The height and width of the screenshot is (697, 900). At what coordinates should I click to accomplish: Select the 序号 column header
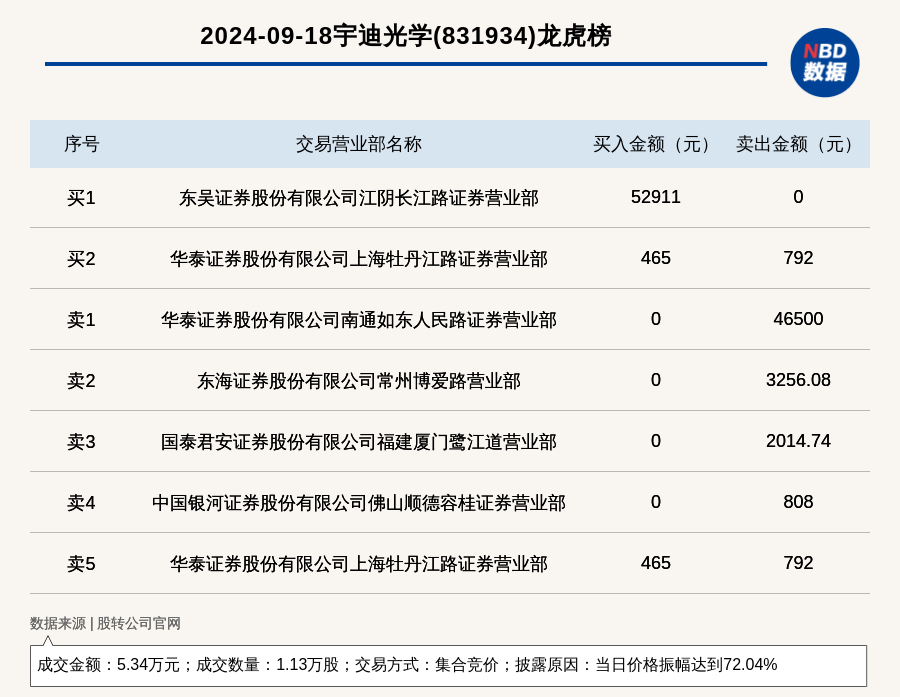click(81, 144)
